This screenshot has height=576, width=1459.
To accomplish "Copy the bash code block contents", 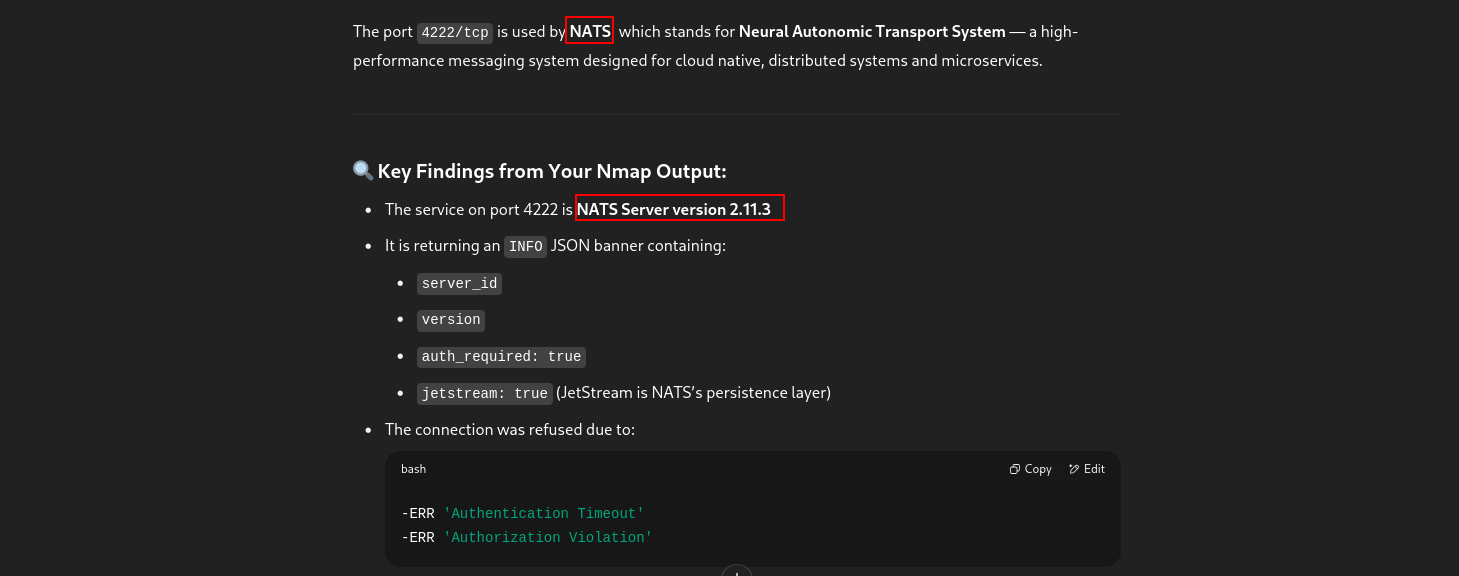I will click(1030, 469).
